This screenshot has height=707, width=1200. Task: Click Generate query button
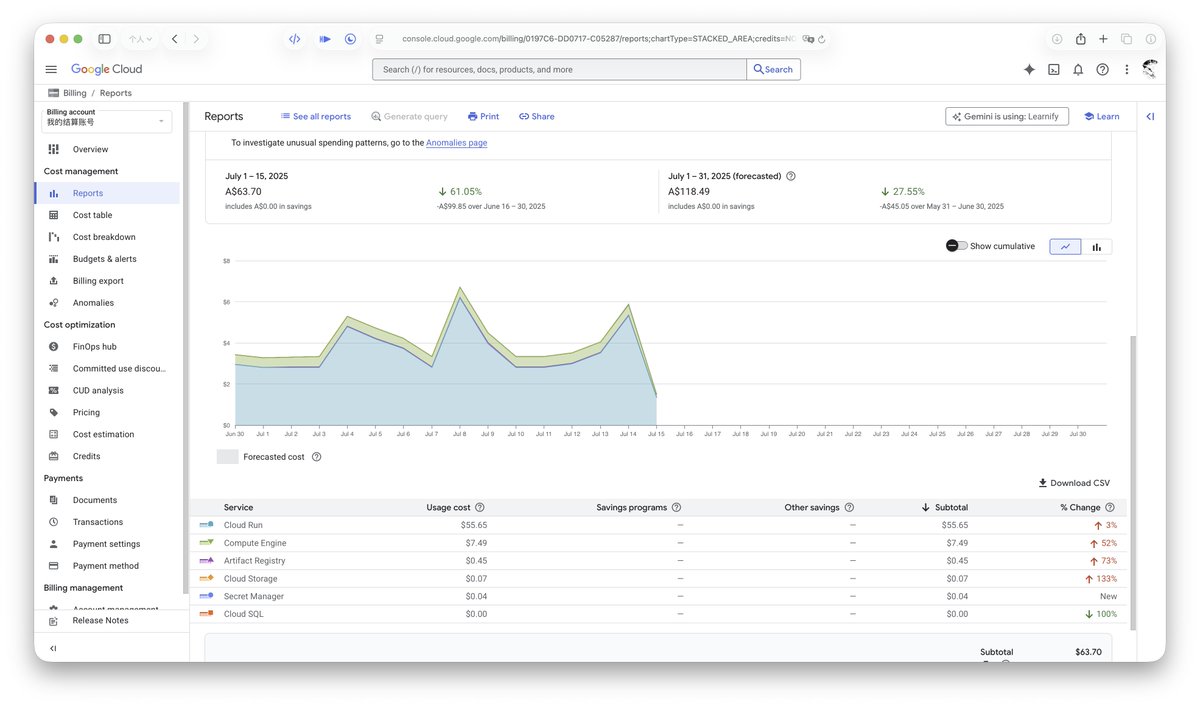(409, 116)
